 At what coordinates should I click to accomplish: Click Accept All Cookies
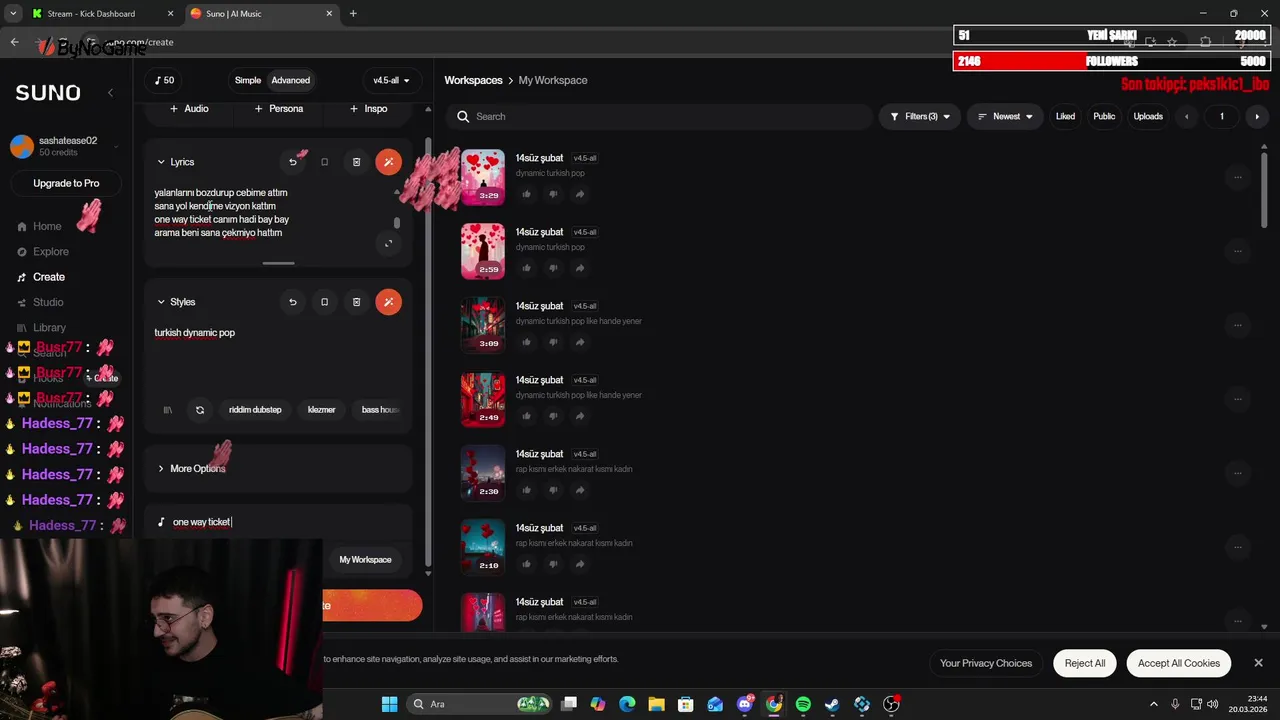[1179, 663]
